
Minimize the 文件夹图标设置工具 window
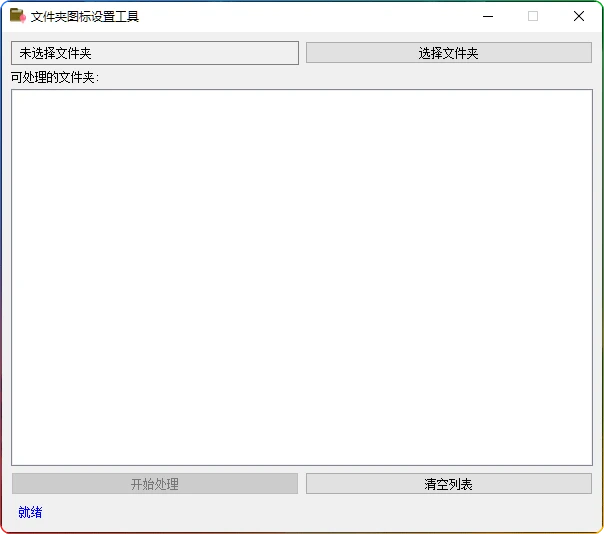[488, 16]
